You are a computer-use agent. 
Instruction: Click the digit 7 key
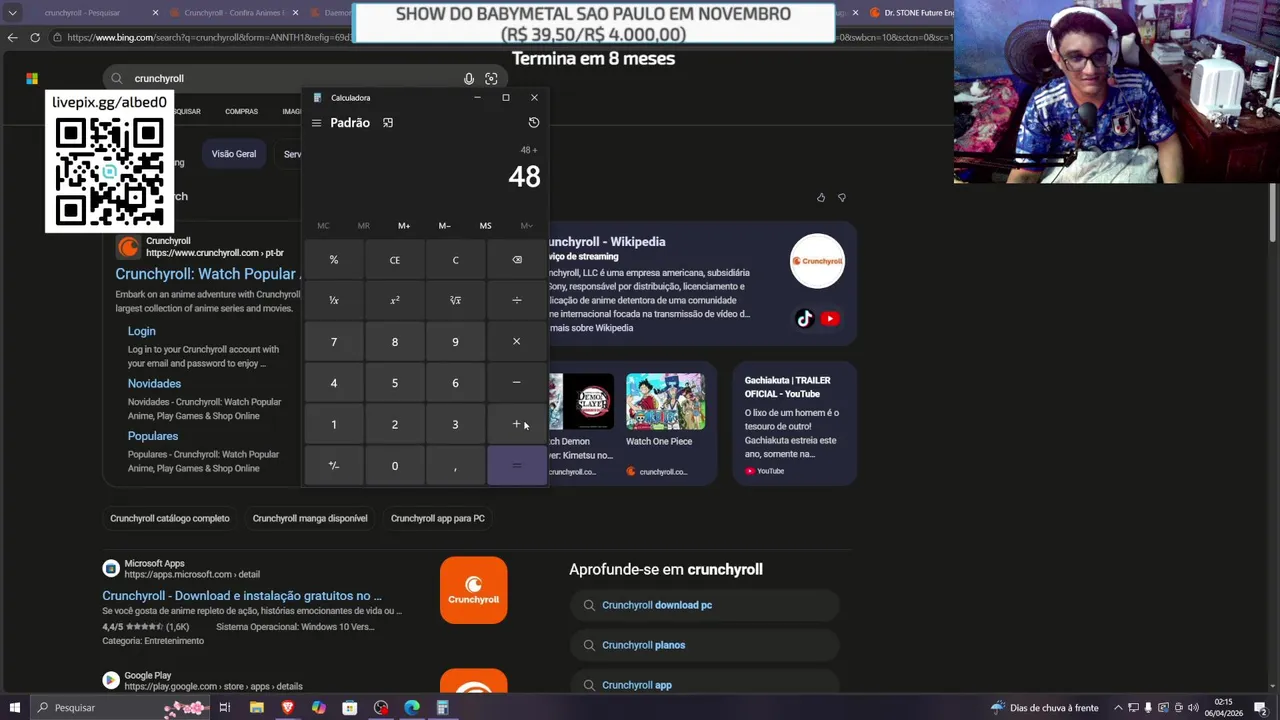pyautogui.click(x=334, y=342)
